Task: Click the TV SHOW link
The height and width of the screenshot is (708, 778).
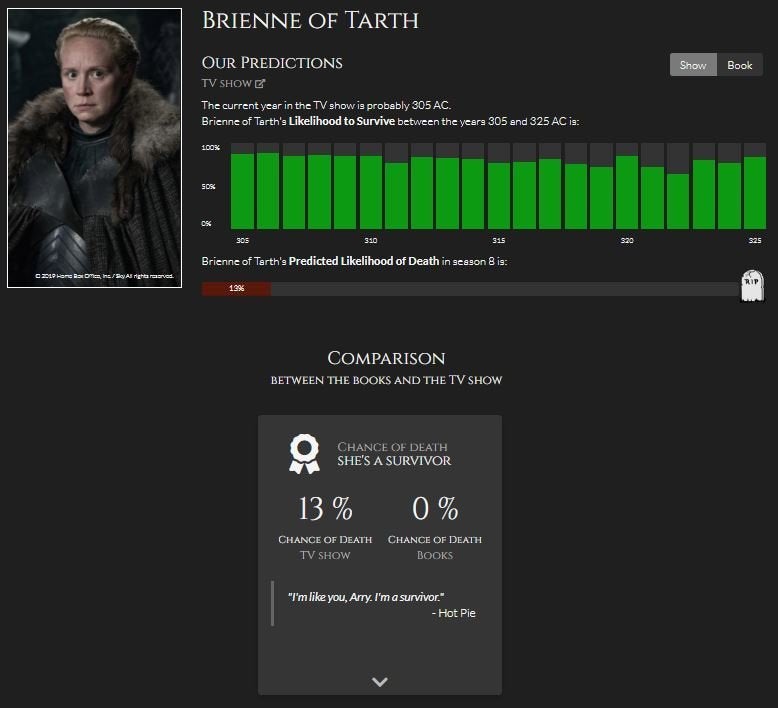Action: tap(227, 83)
